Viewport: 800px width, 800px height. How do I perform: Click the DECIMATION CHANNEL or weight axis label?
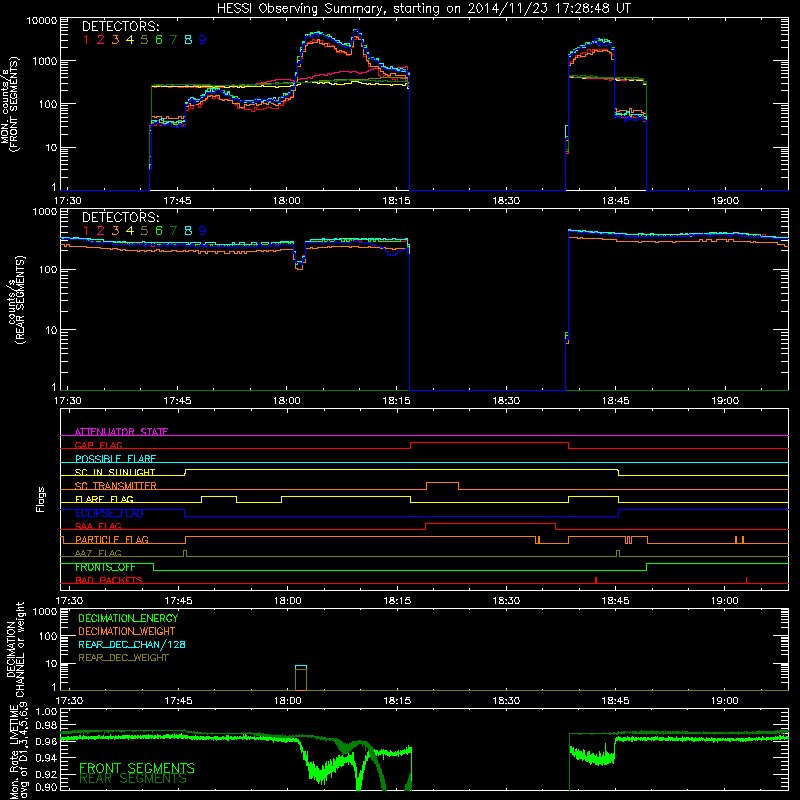16,649
